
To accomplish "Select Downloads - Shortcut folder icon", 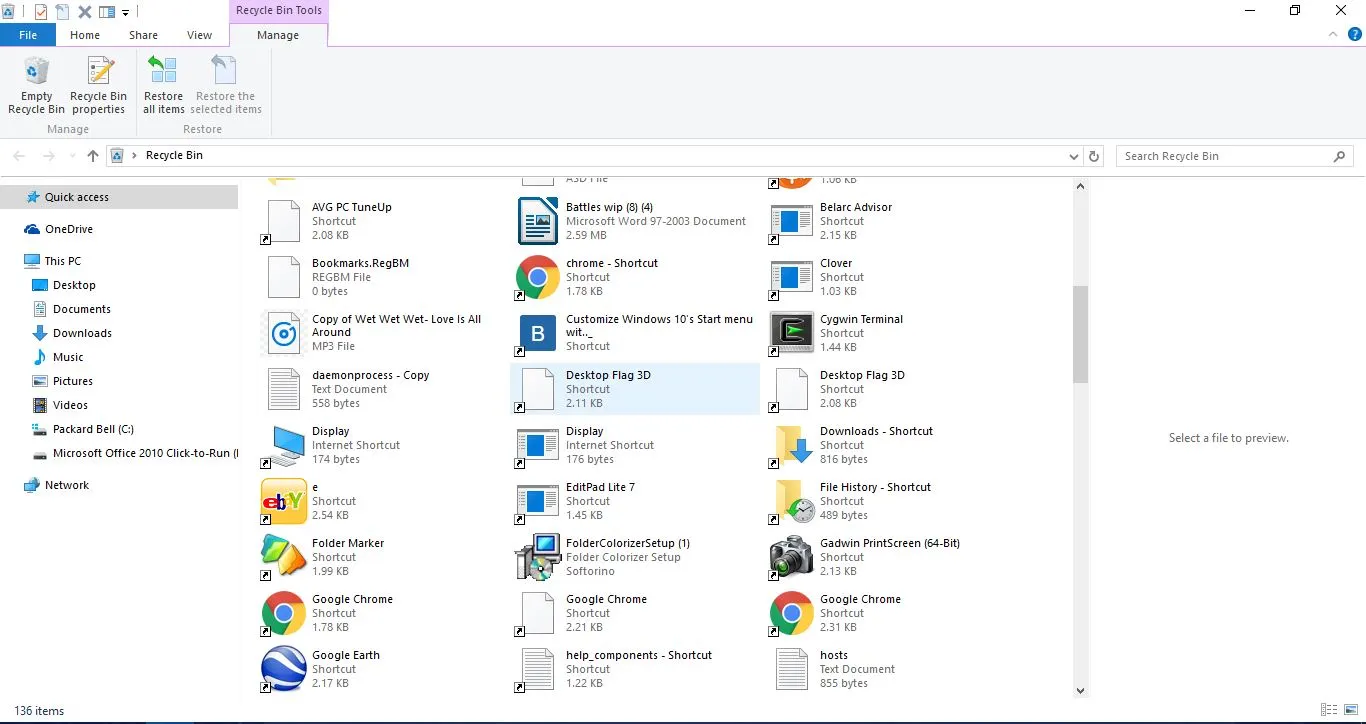I will (x=792, y=445).
